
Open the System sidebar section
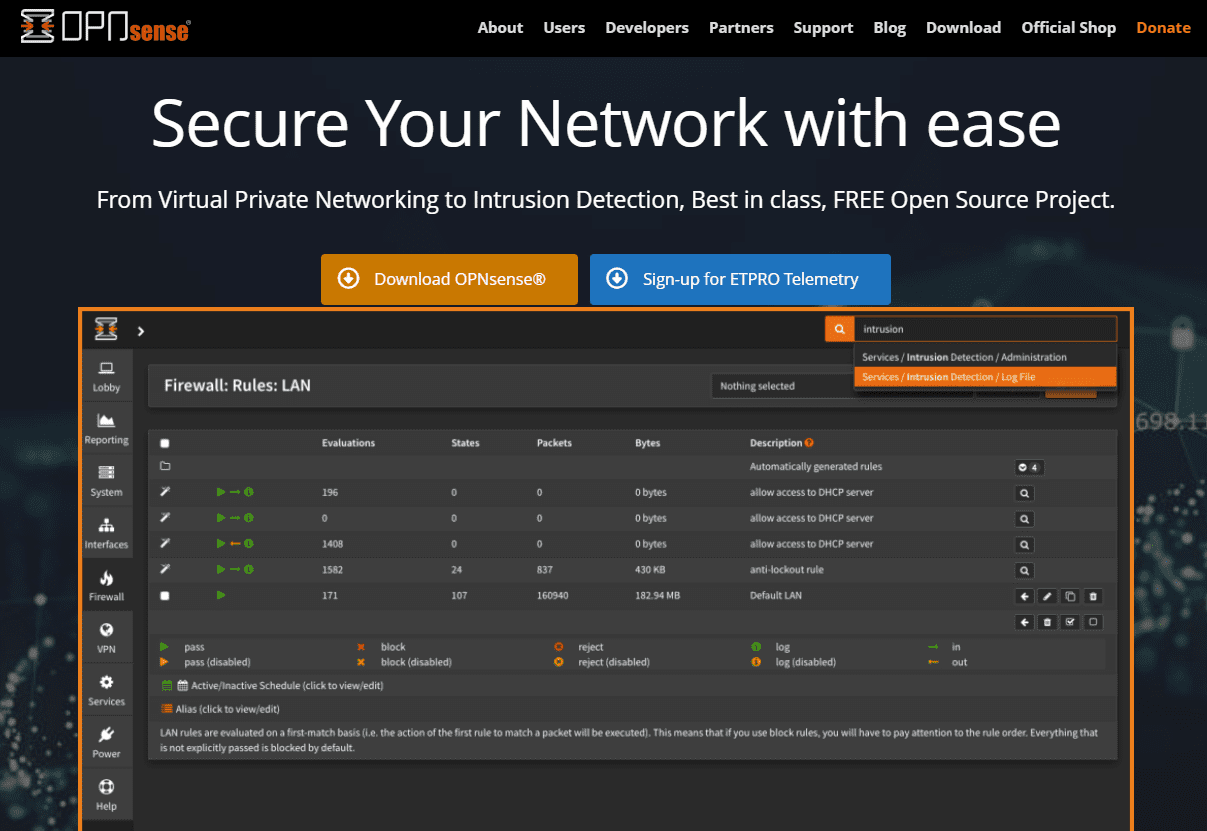pos(106,481)
